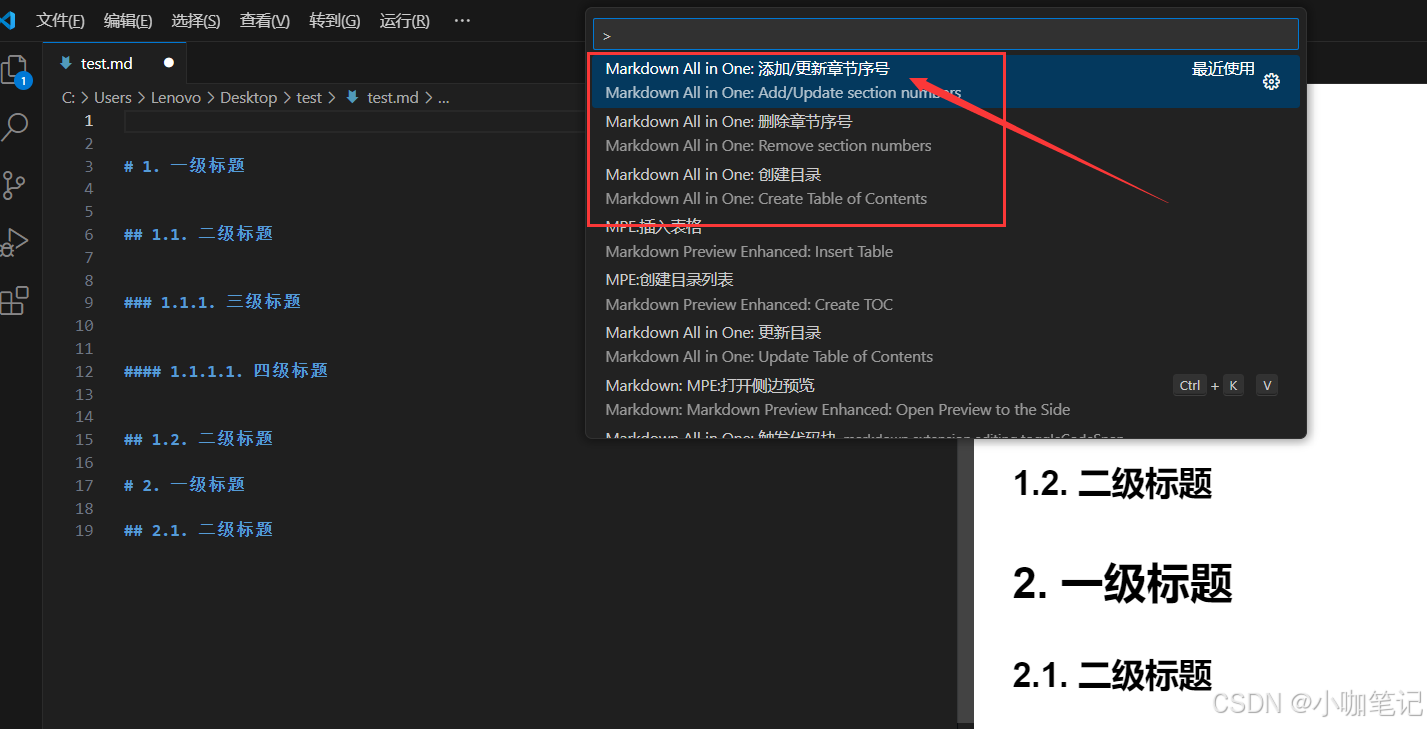
Task: Place cursor on '## 2.1. 二级标题' line
Action: point(198,530)
